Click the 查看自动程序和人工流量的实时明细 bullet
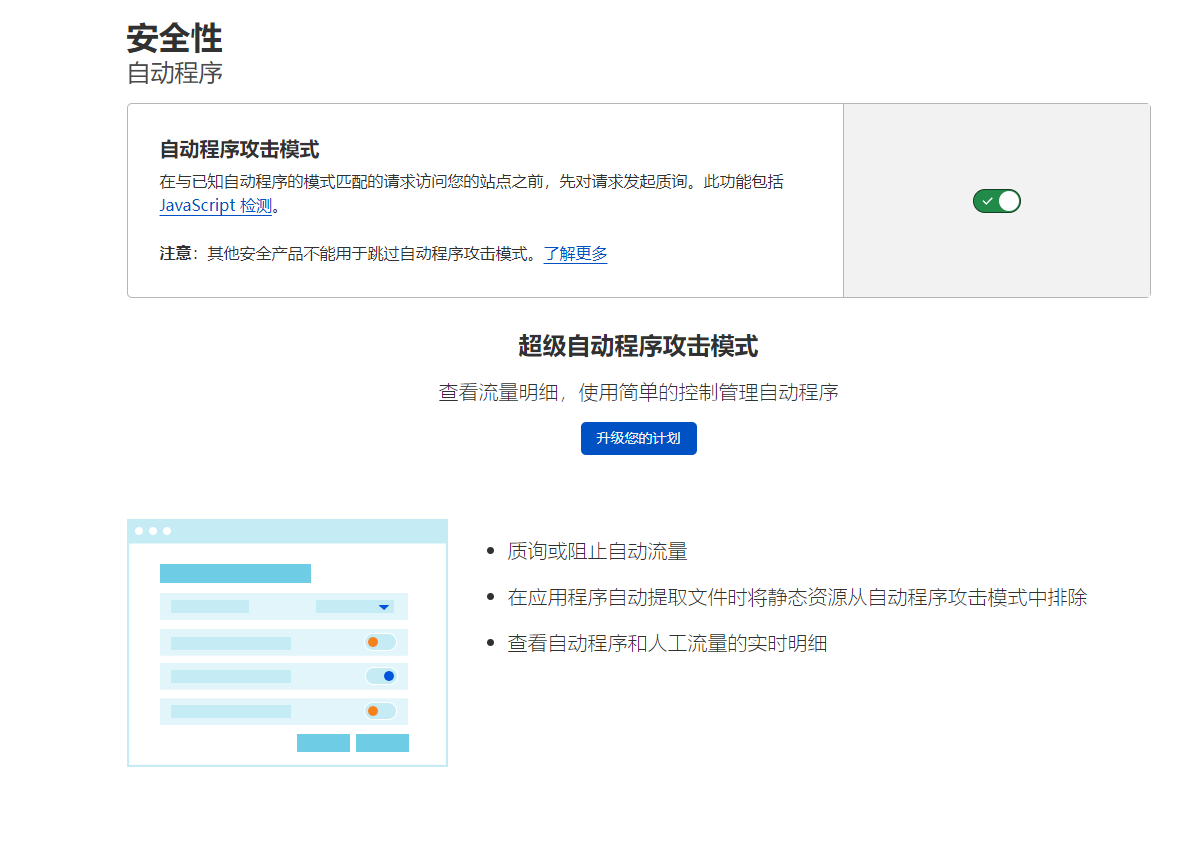 point(666,644)
